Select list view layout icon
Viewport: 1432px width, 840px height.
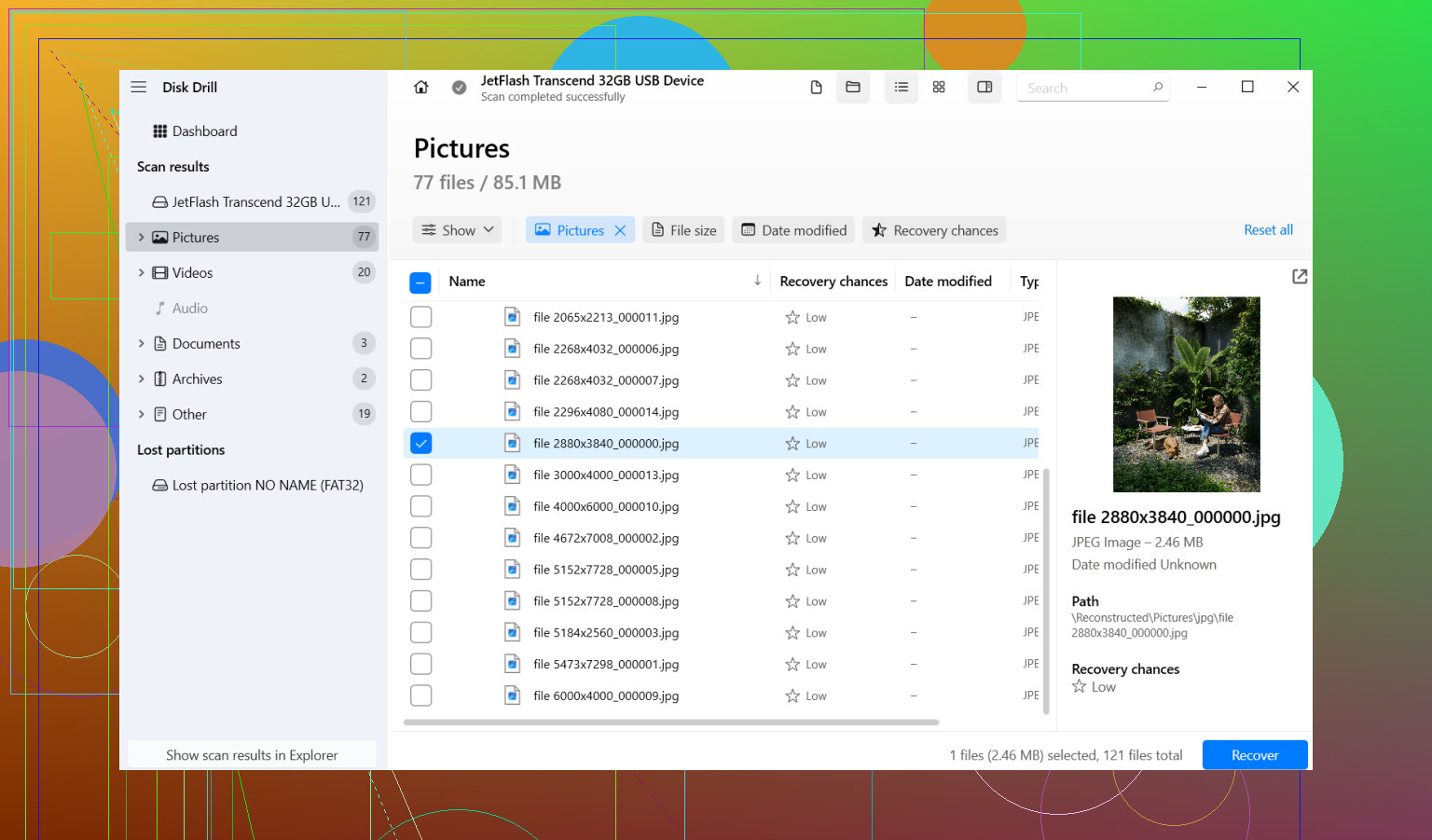902,87
